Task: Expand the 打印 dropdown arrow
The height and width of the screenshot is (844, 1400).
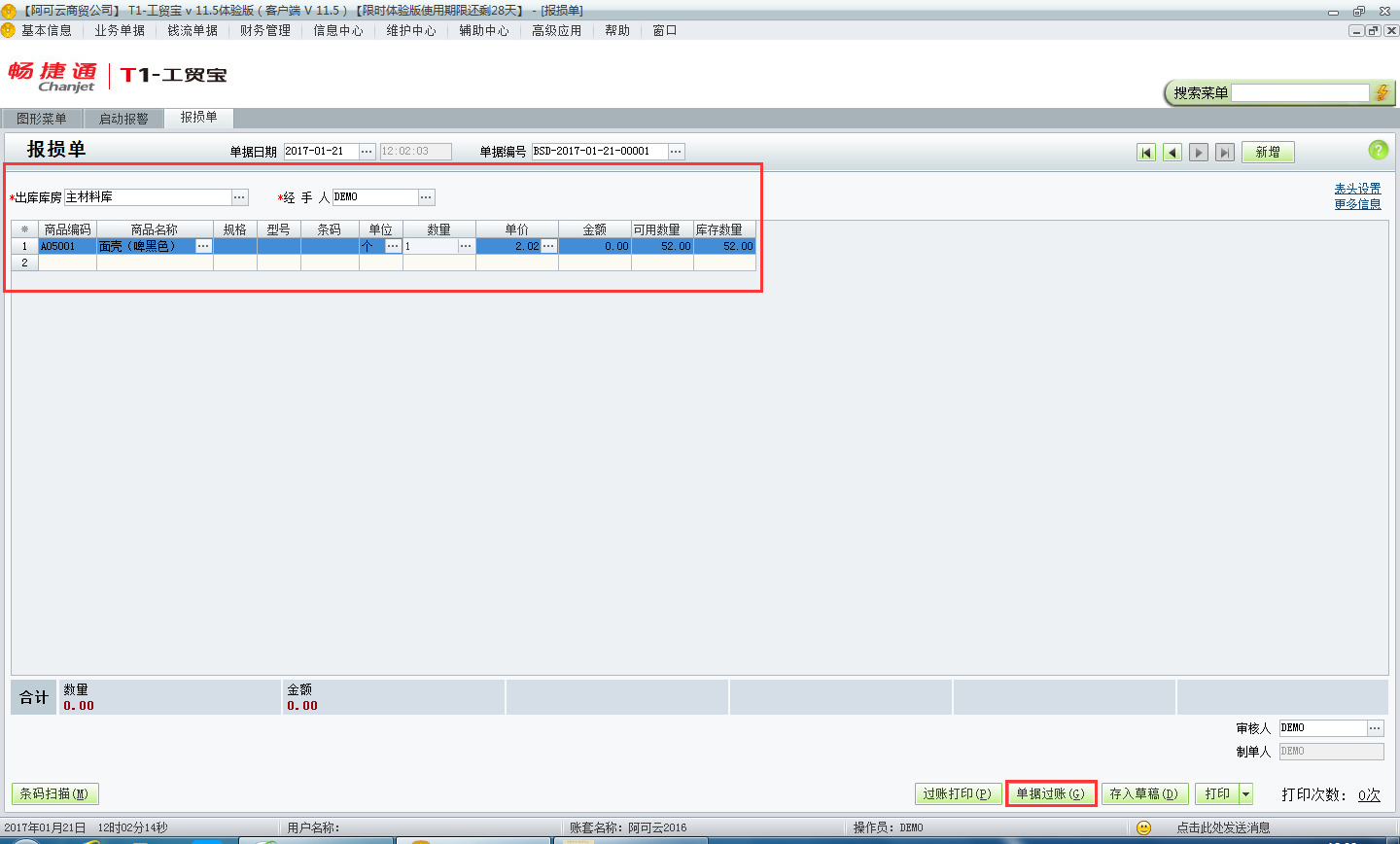Action: point(1245,794)
